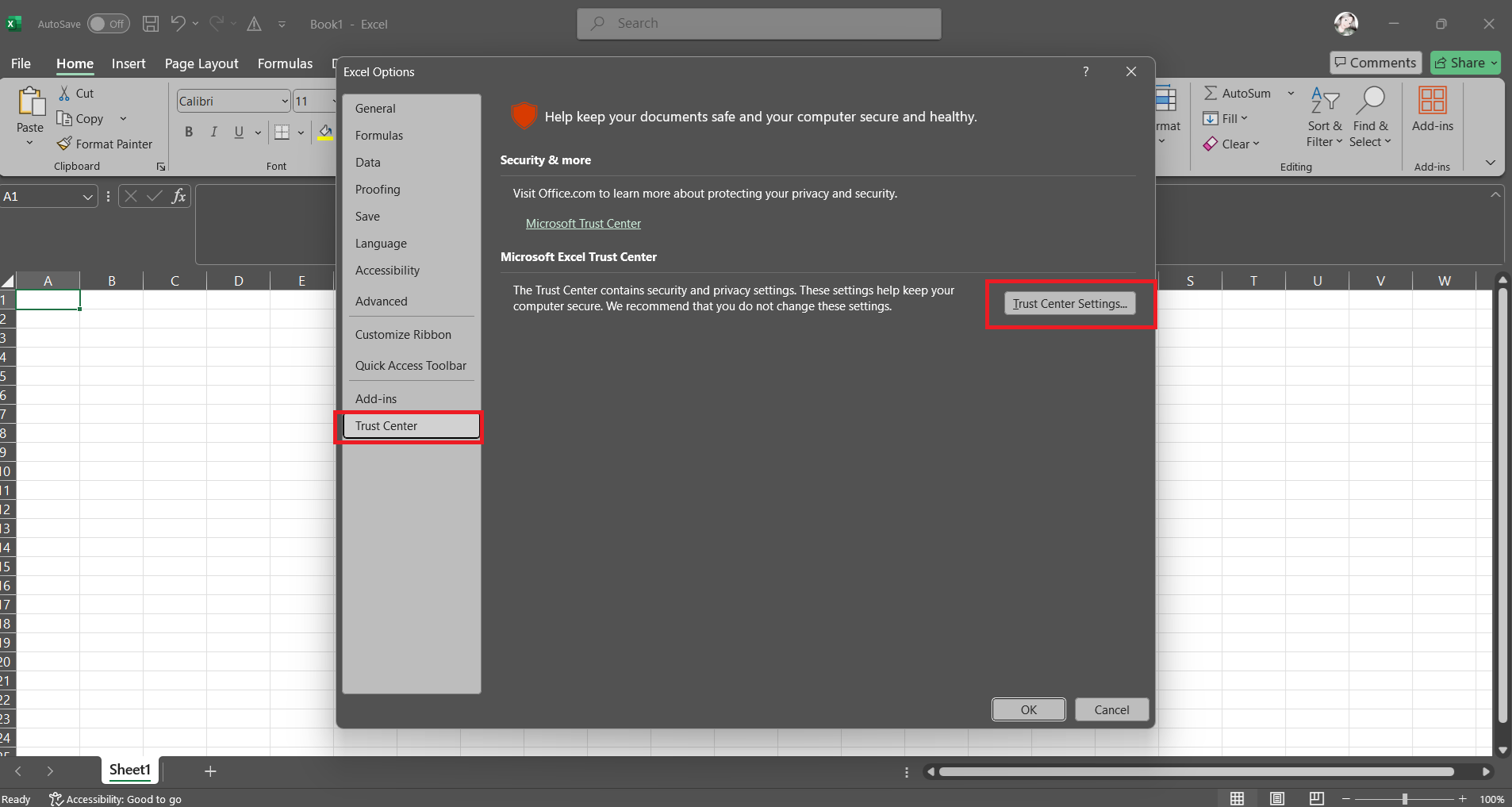Viewport: 1512px width, 807px height.
Task: Select the Sheet1 tab
Action: [130, 770]
